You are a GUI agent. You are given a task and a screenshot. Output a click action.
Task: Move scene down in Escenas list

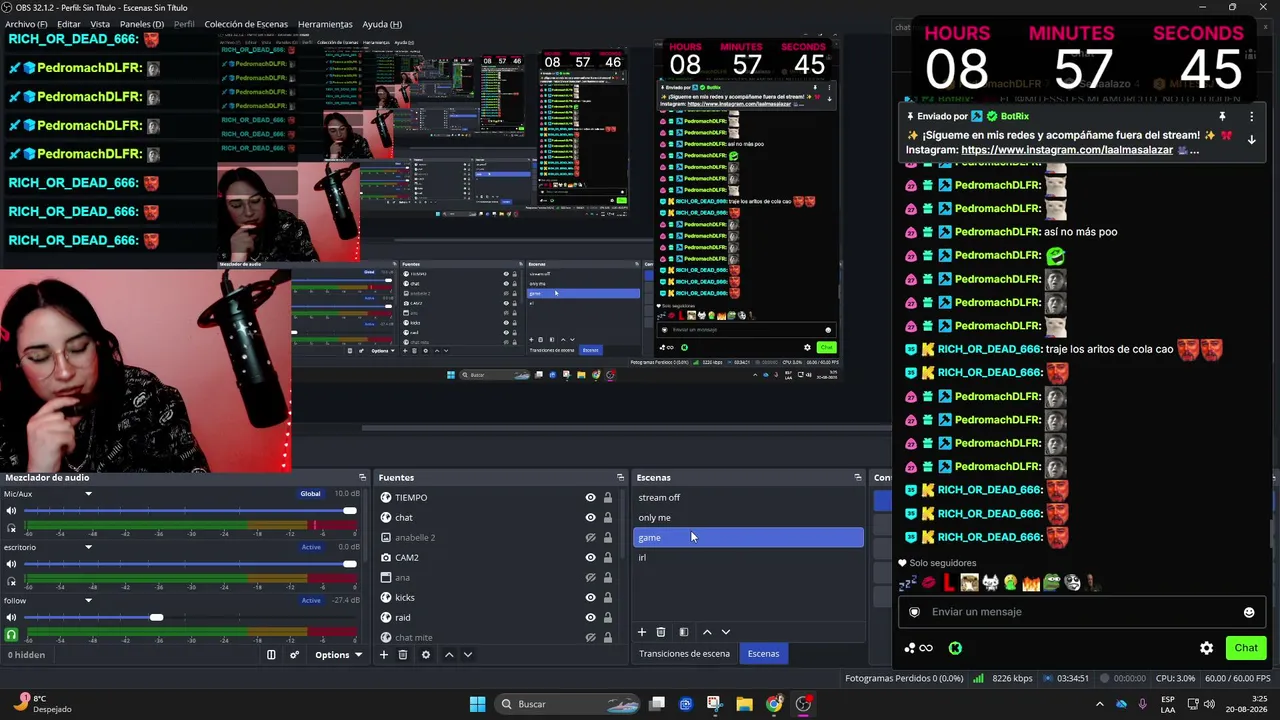726,632
